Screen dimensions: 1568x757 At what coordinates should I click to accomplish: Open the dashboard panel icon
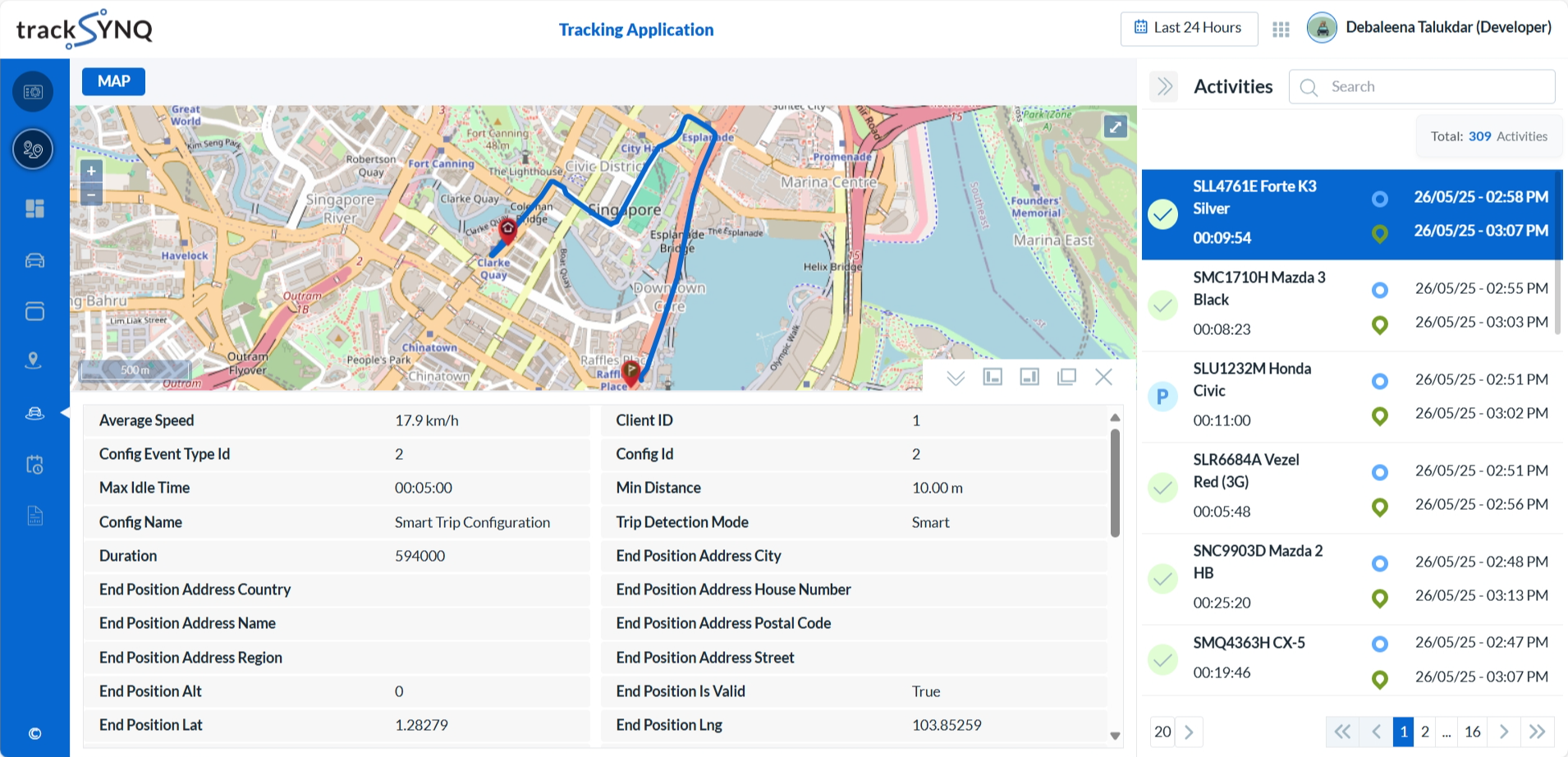[33, 208]
